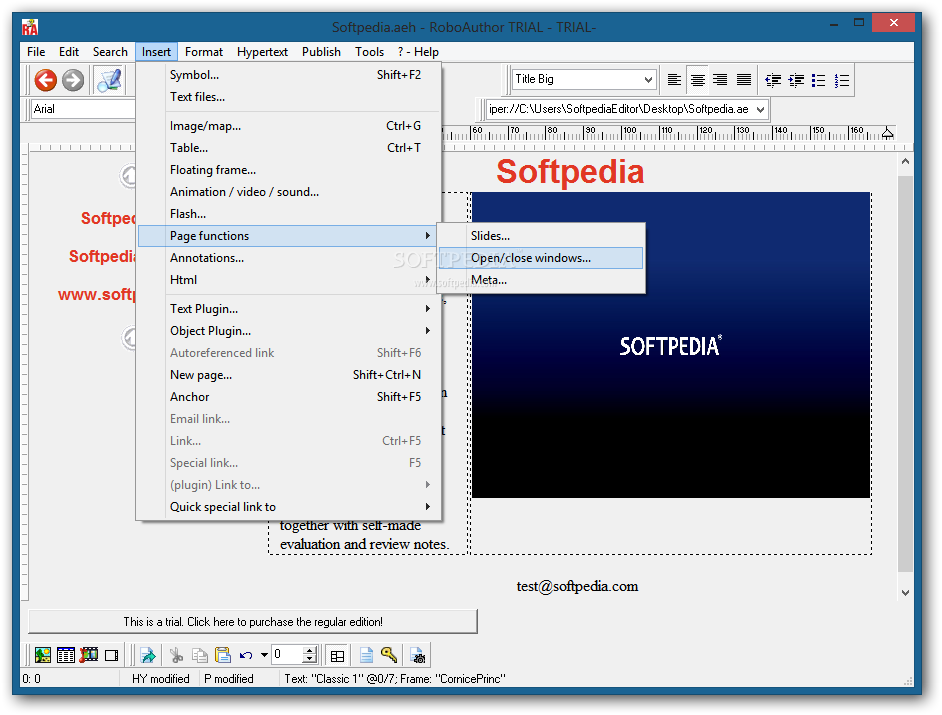Click the page settings gear icon
Screen dimensions: 942x715
[418, 656]
